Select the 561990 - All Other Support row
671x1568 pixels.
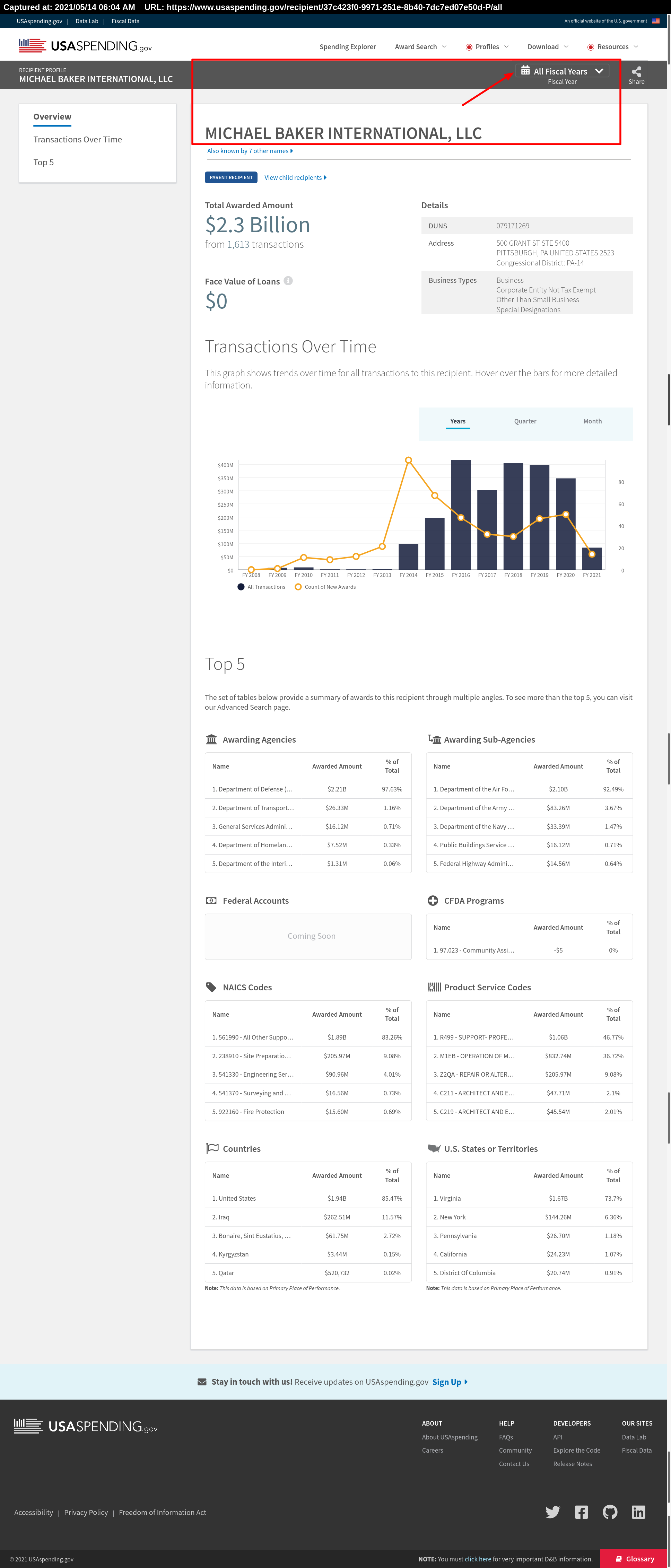tap(308, 1037)
